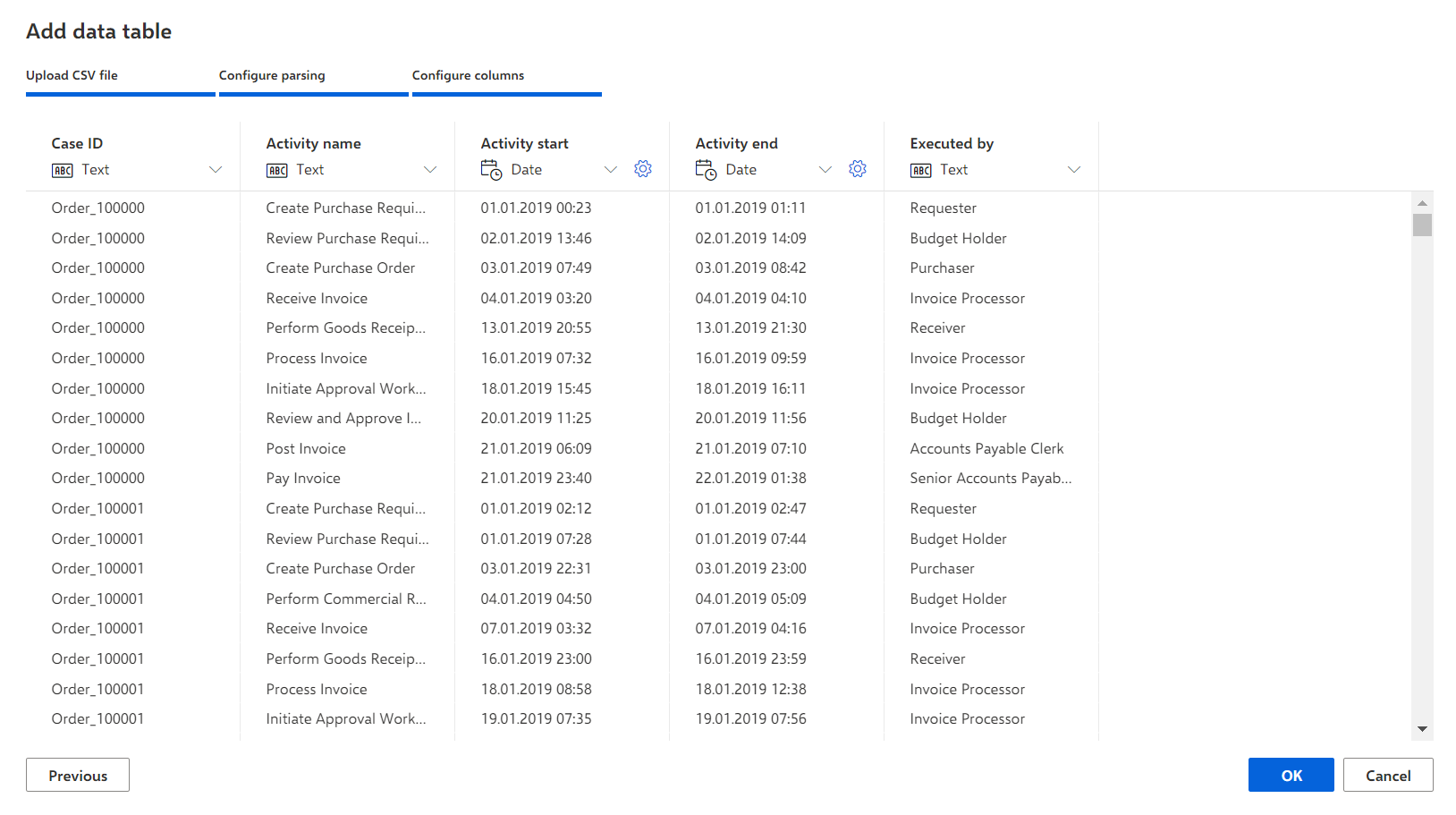Click the scrollbar up arrow
Screen dimensions: 1456x815
1422,203
